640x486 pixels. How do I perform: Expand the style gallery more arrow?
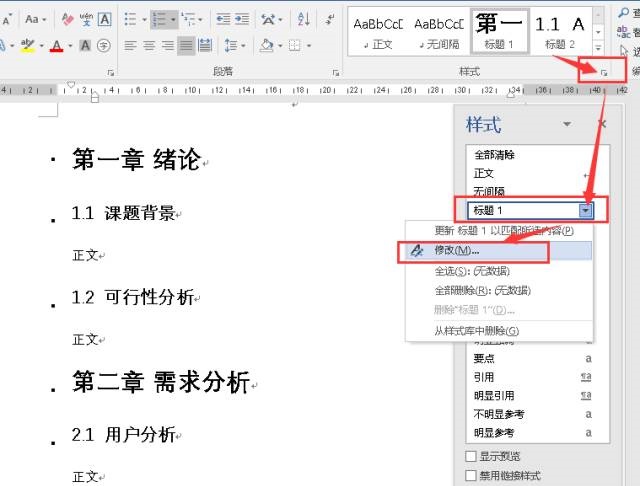598,47
